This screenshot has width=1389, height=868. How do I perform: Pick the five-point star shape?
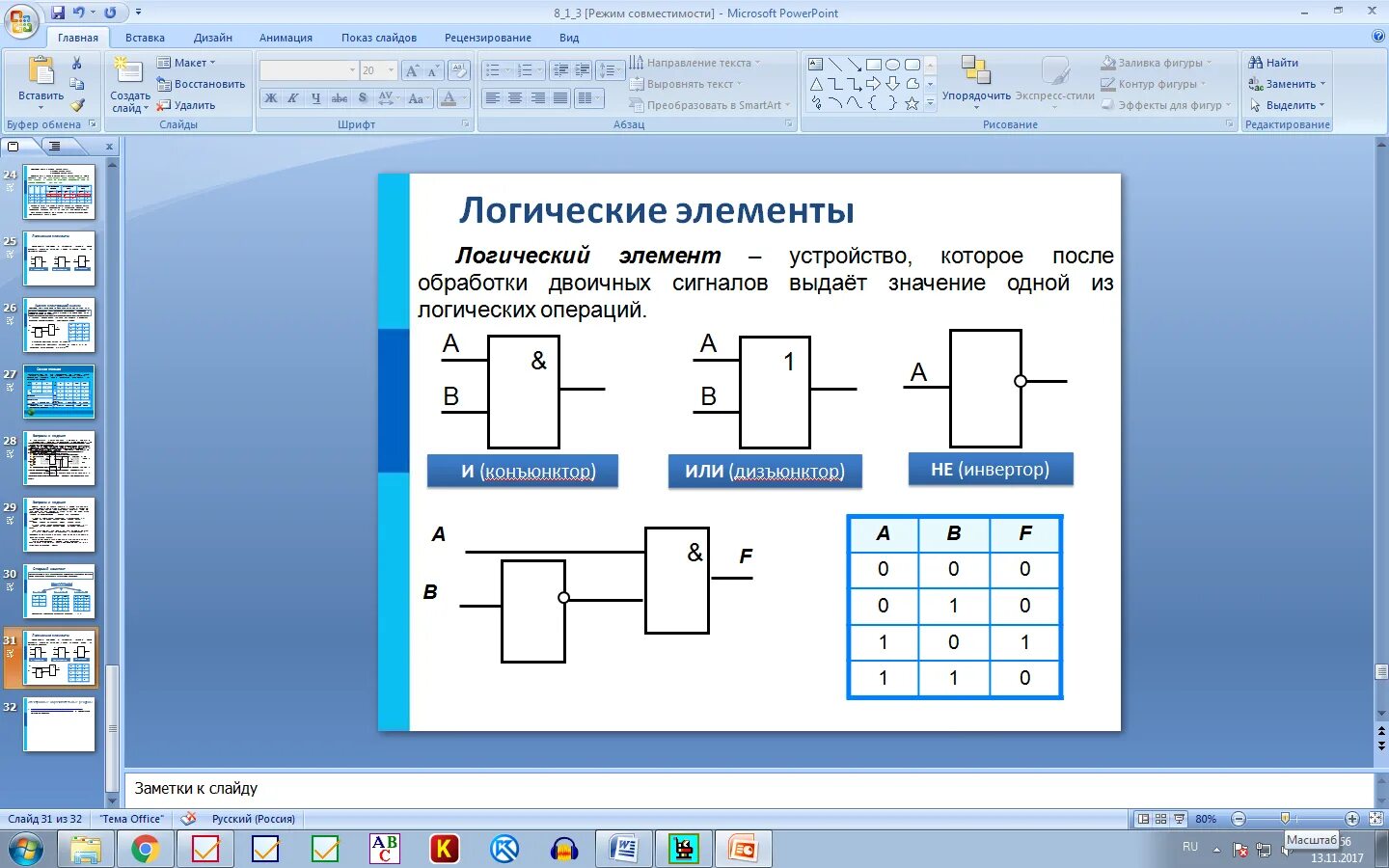click(x=912, y=103)
